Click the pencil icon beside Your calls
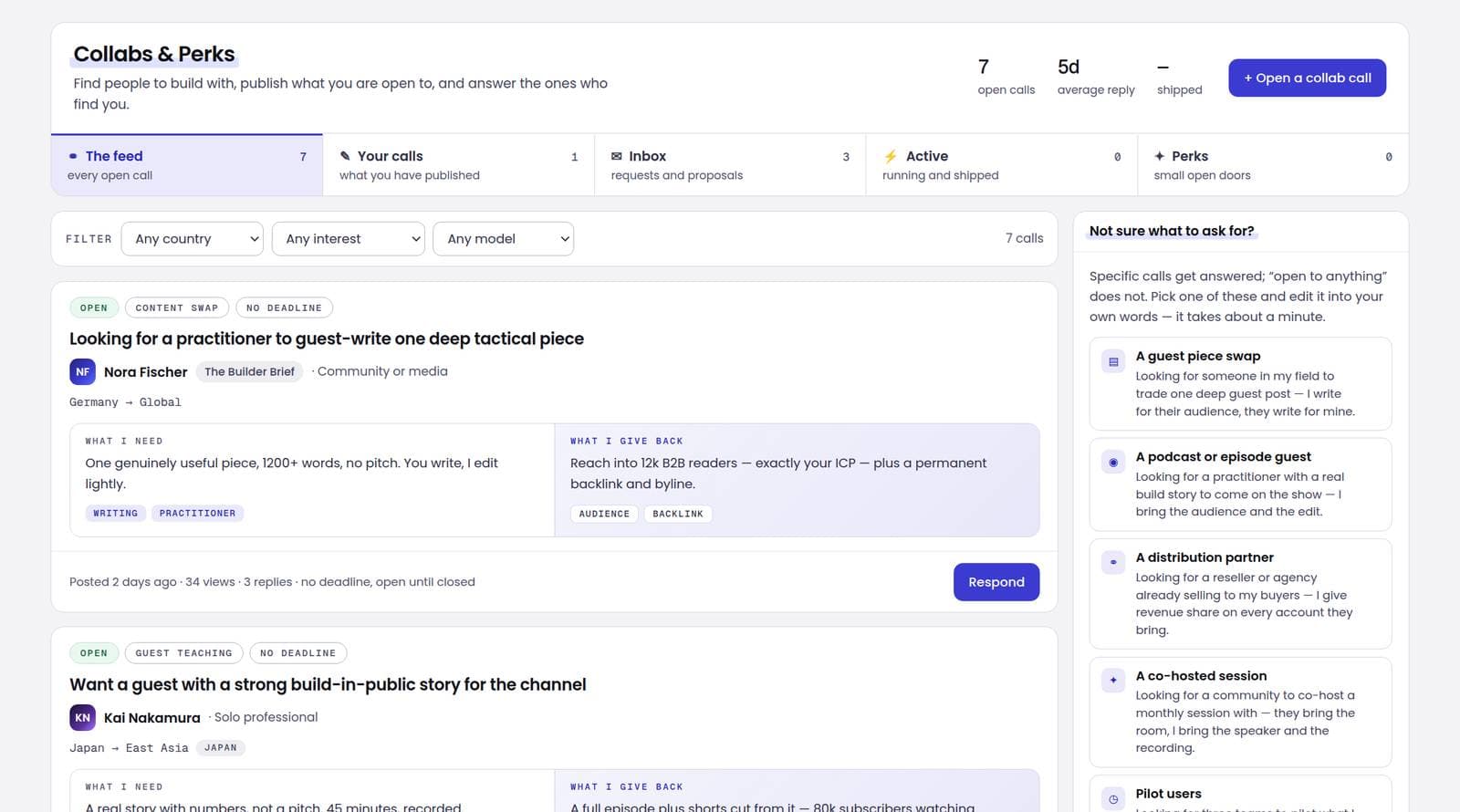 coord(345,156)
